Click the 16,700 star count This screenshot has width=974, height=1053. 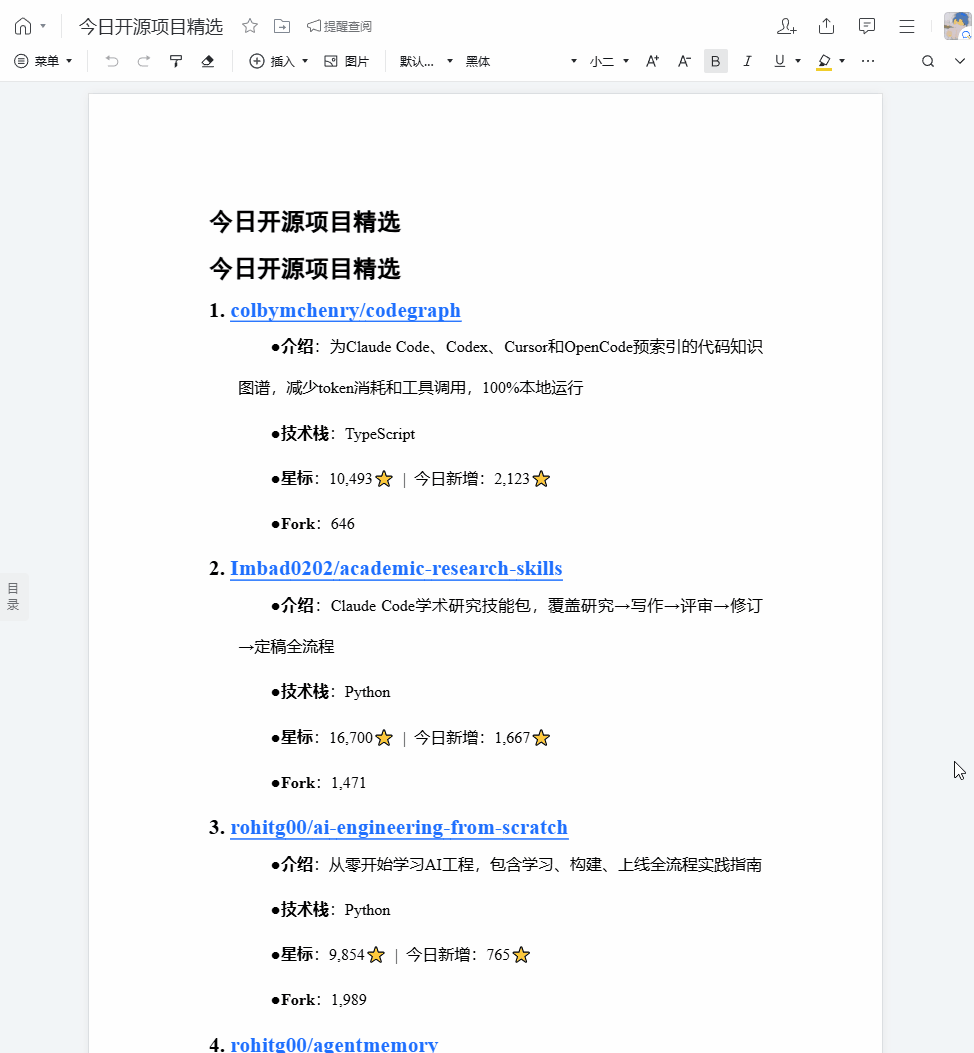click(x=351, y=737)
